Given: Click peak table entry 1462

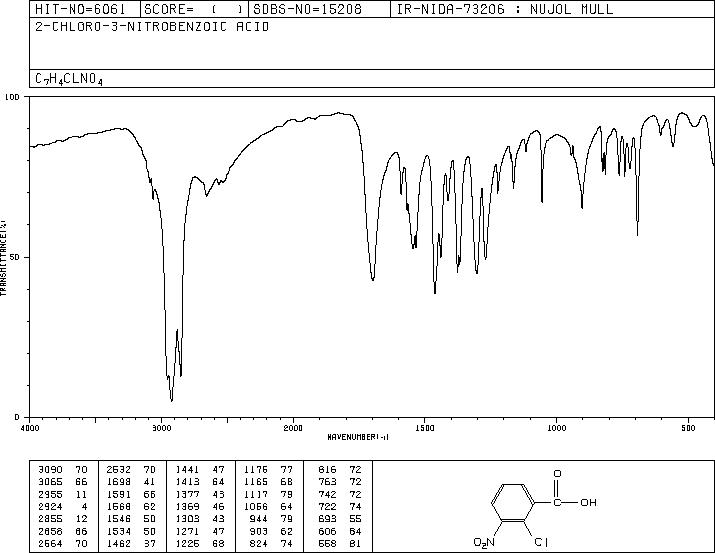Looking at the screenshot, I should pos(119,544).
